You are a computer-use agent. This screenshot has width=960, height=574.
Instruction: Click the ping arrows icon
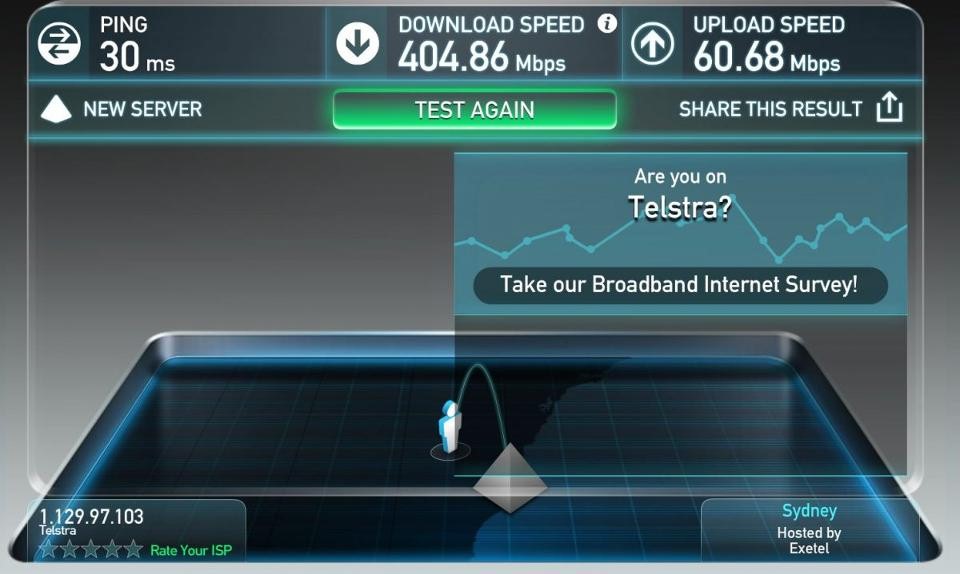(x=59, y=43)
